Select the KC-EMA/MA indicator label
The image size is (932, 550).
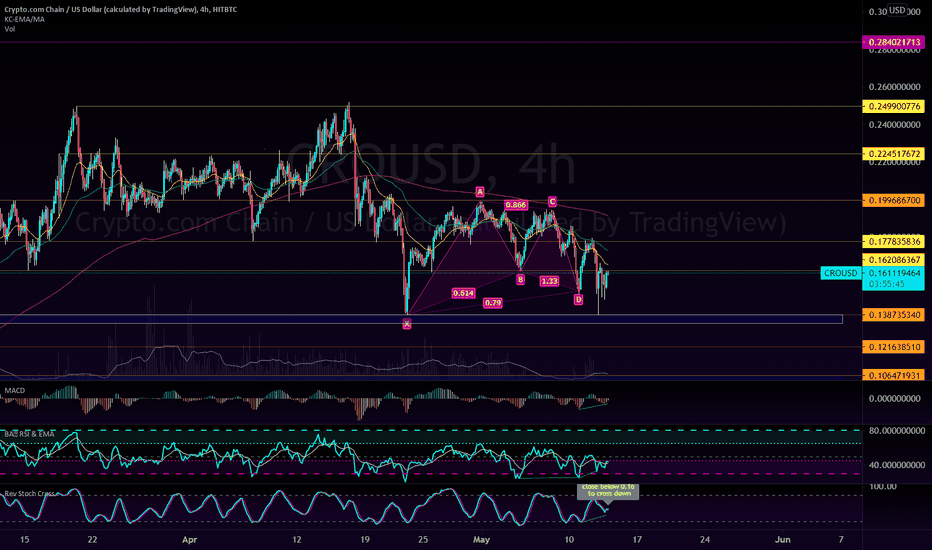click(x=24, y=19)
